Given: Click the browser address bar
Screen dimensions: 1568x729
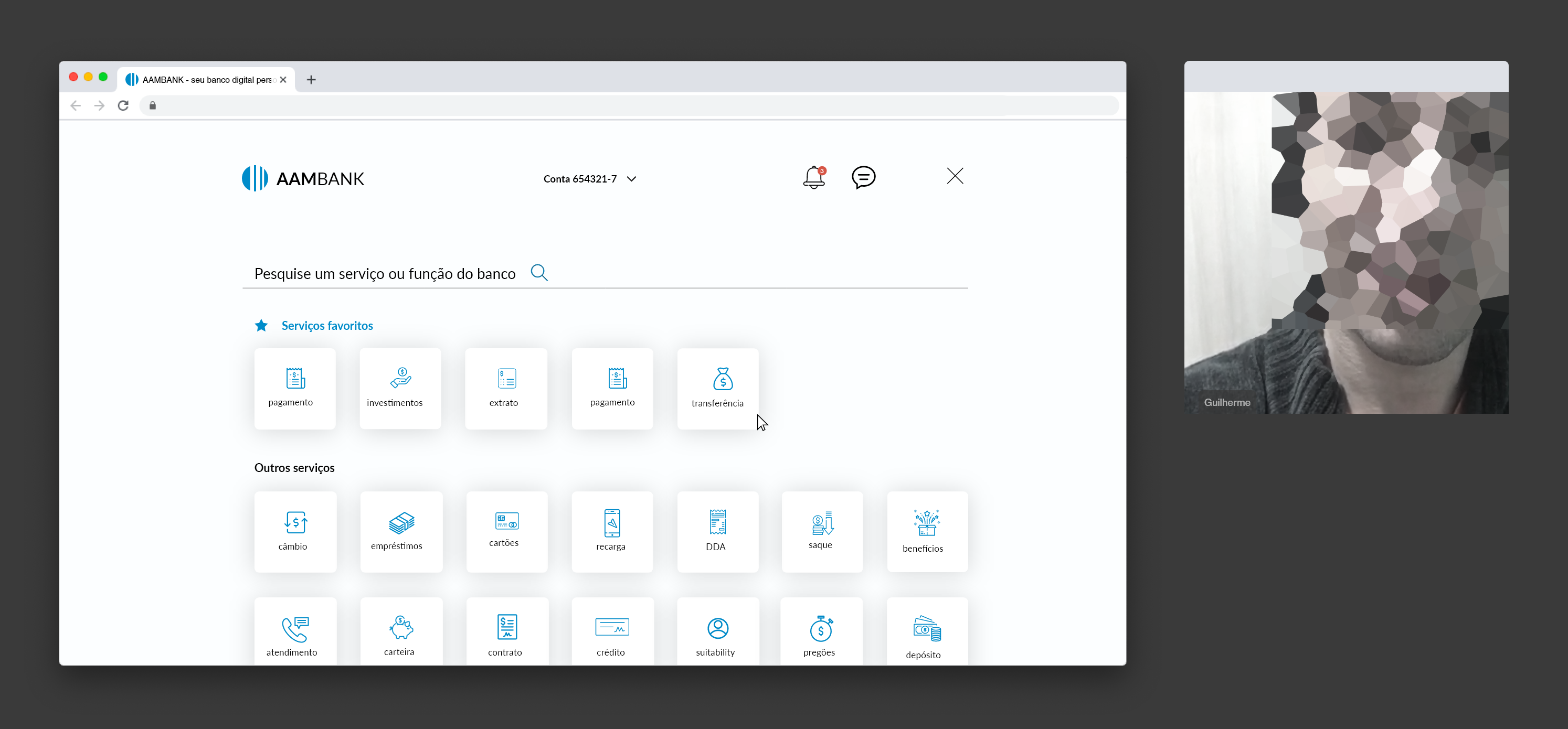Looking at the screenshot, I should tap(629, 106).
